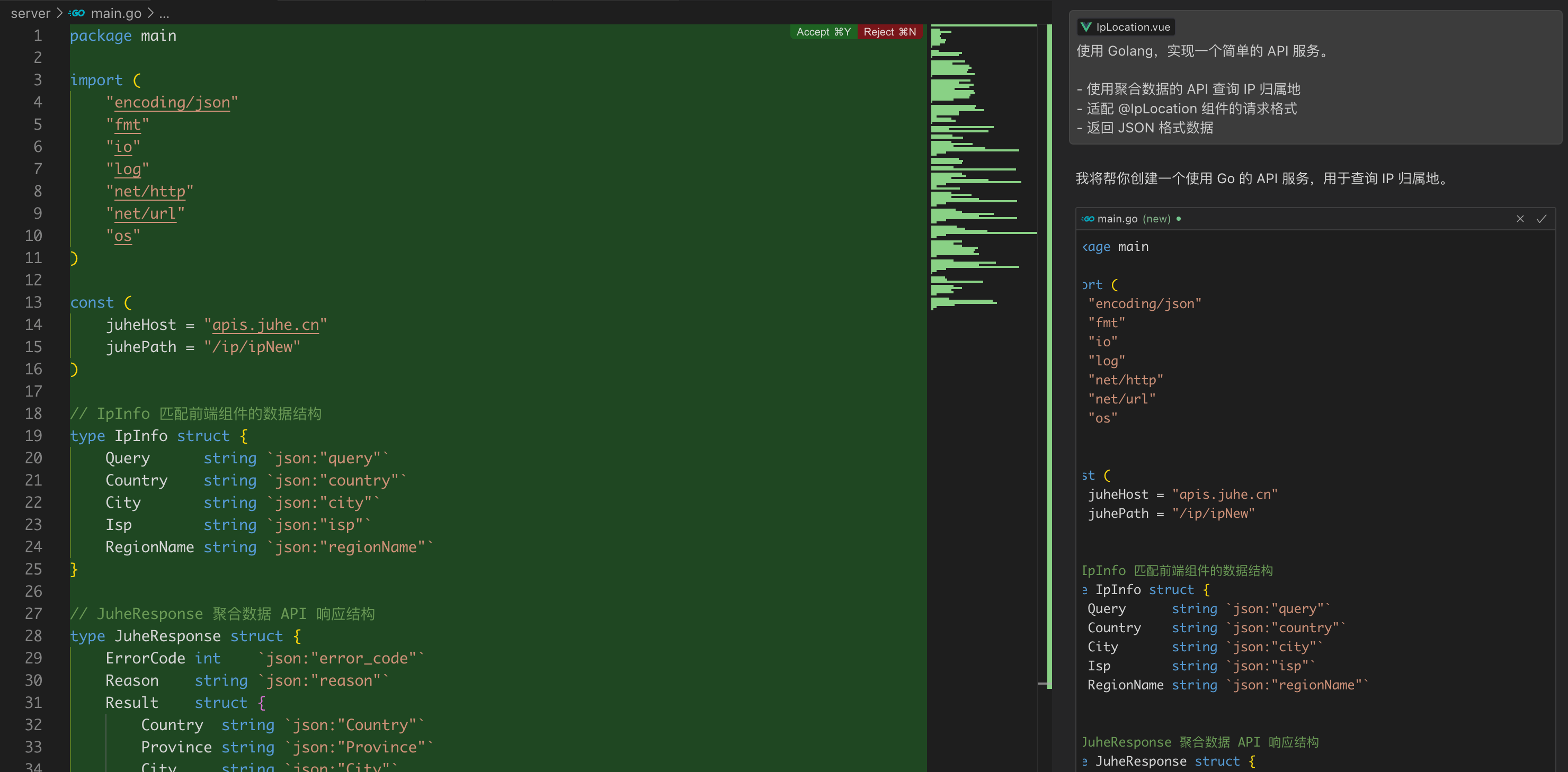Screen dimensions: 1568x772
Task: Select line 19 via its line number
Action: click(x=33, y=436)
